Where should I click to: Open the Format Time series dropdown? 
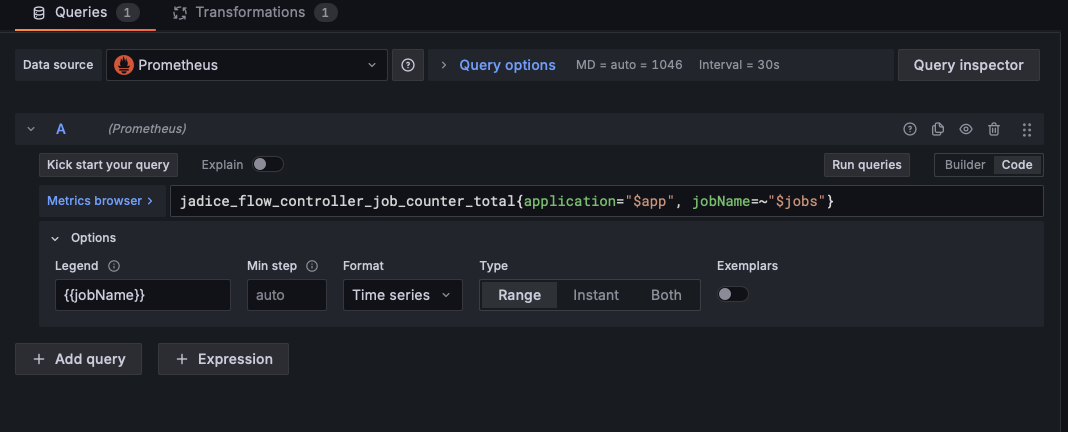click(402, 295)
